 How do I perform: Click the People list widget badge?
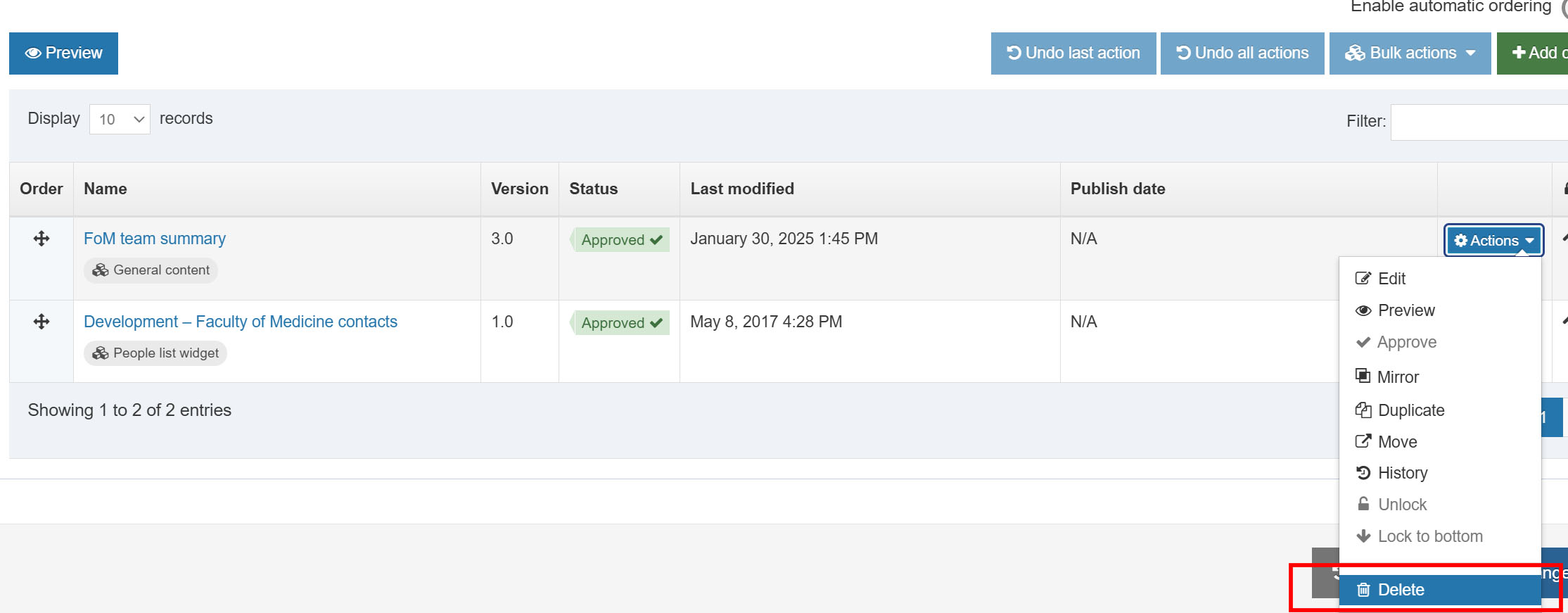pos(155,353)
